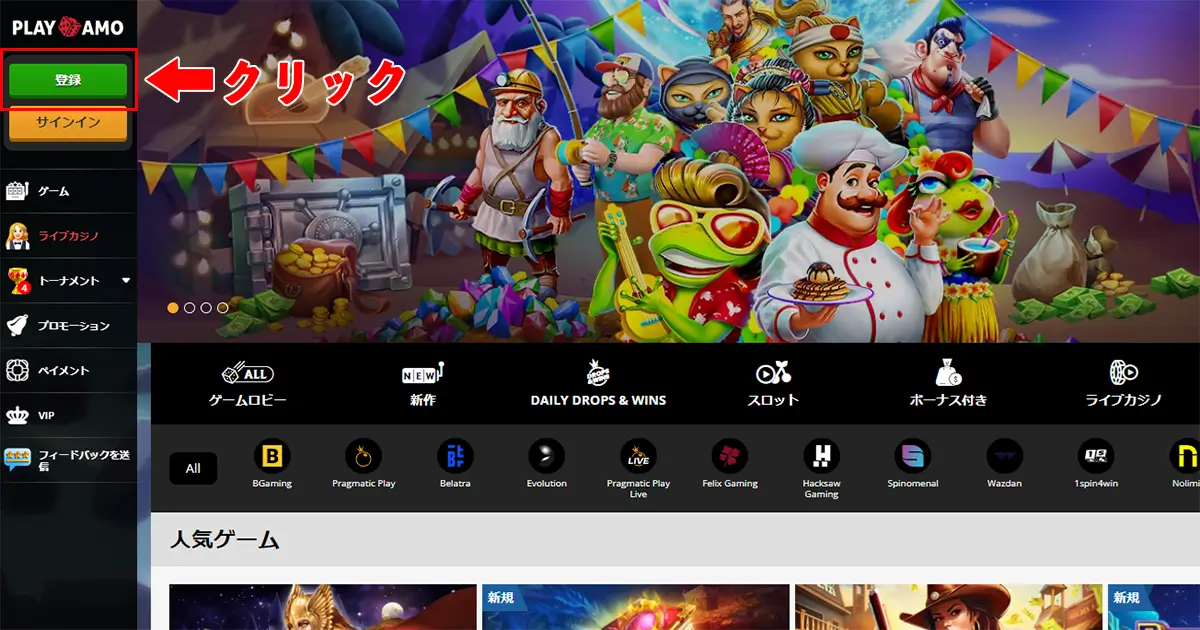Switch to the 新作 category tab

[x=422, y=385]
